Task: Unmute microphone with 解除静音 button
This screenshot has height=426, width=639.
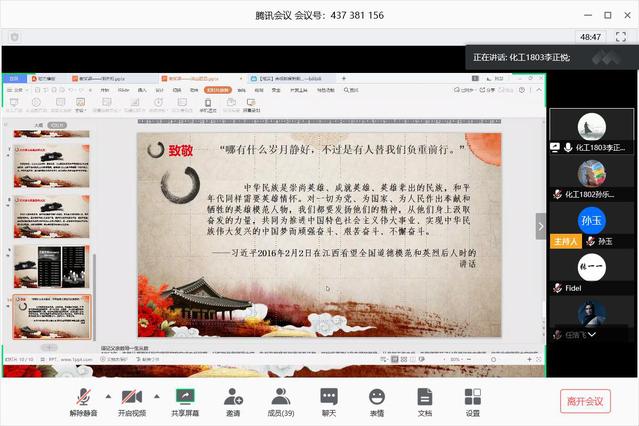Action: click(x=84, y=401)
